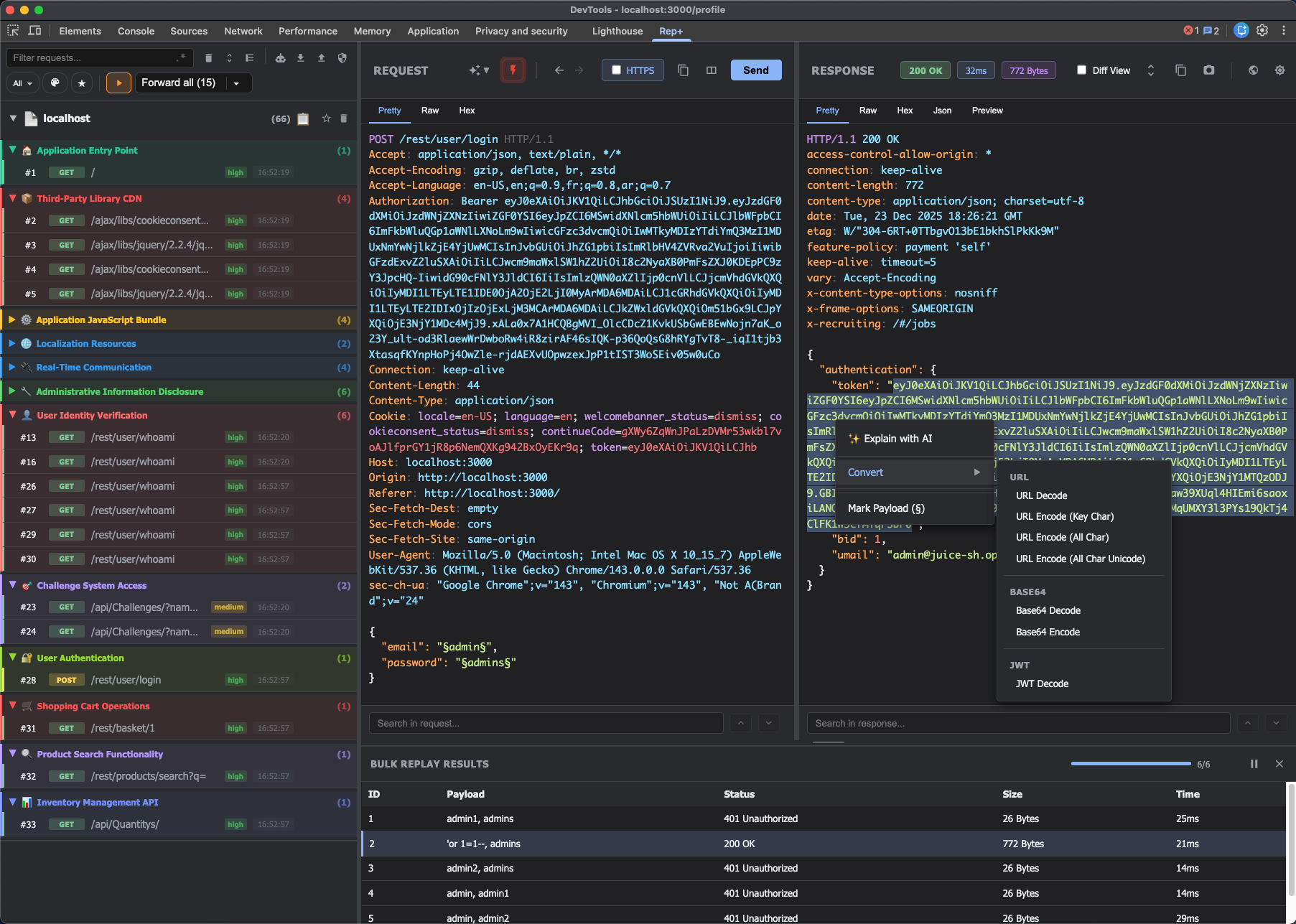Viewport: 1296px width, 924px height.
Task: Toggle the Diff View checkbox
Action: [x=1081, y=70]
